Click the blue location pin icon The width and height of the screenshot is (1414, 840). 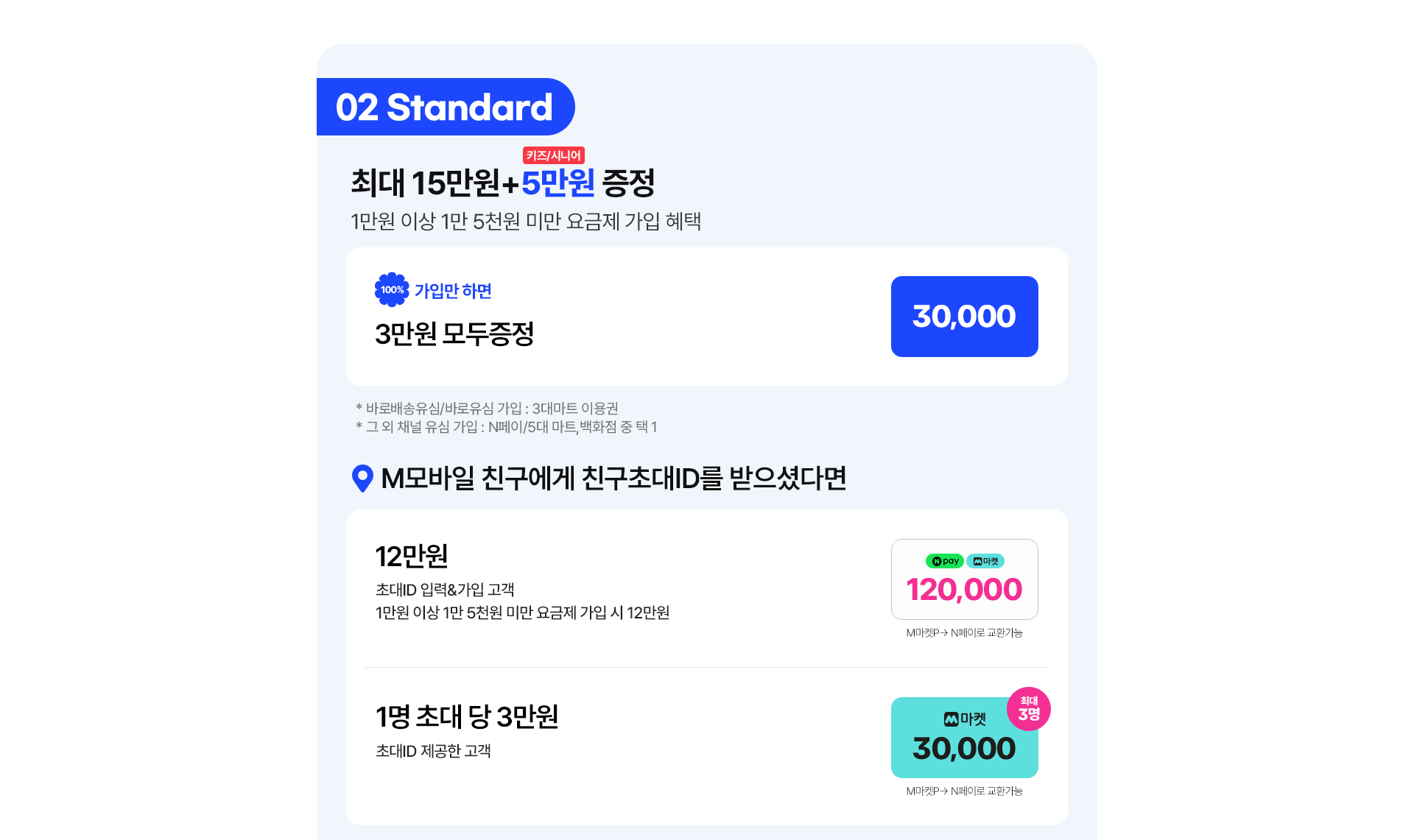tap(362, 479)
